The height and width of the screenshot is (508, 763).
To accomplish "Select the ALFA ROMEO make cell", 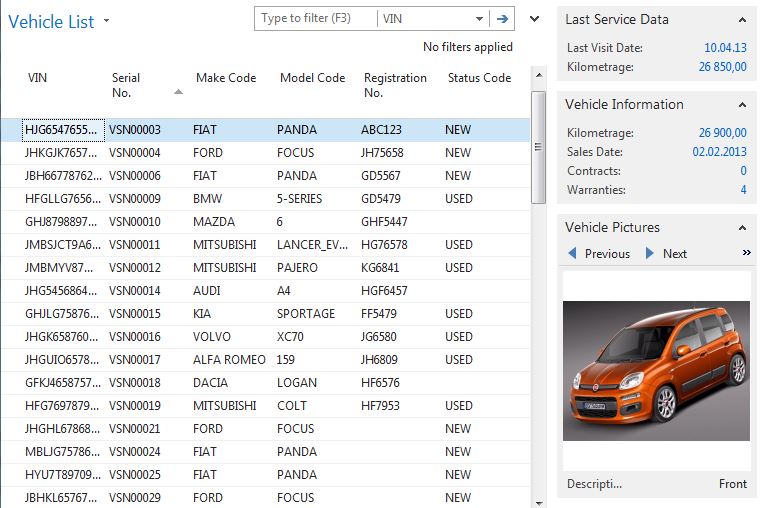I will click(229, 360).
